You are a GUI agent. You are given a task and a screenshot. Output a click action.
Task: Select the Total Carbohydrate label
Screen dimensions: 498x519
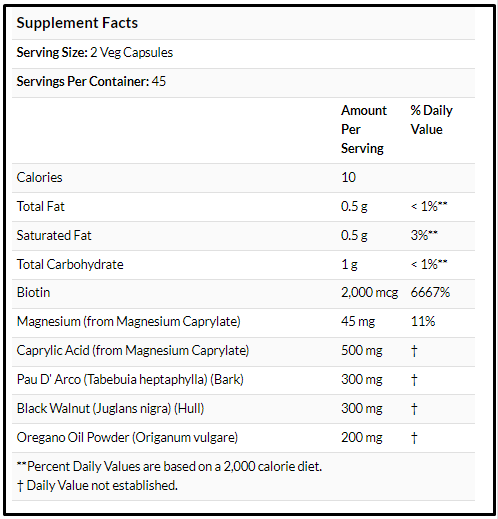(70, 264)
